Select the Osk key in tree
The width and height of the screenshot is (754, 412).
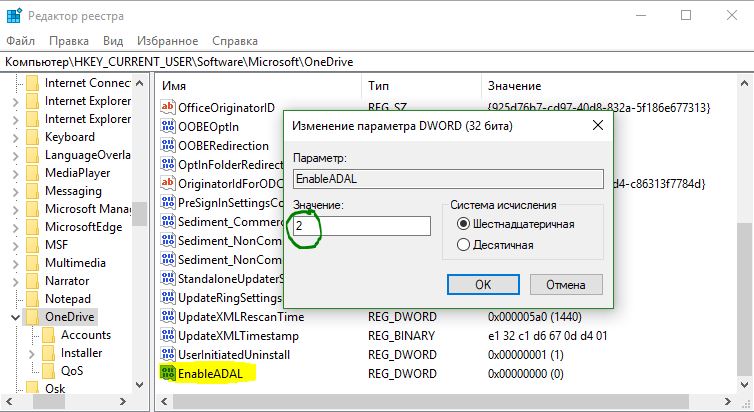coord(55,388)
